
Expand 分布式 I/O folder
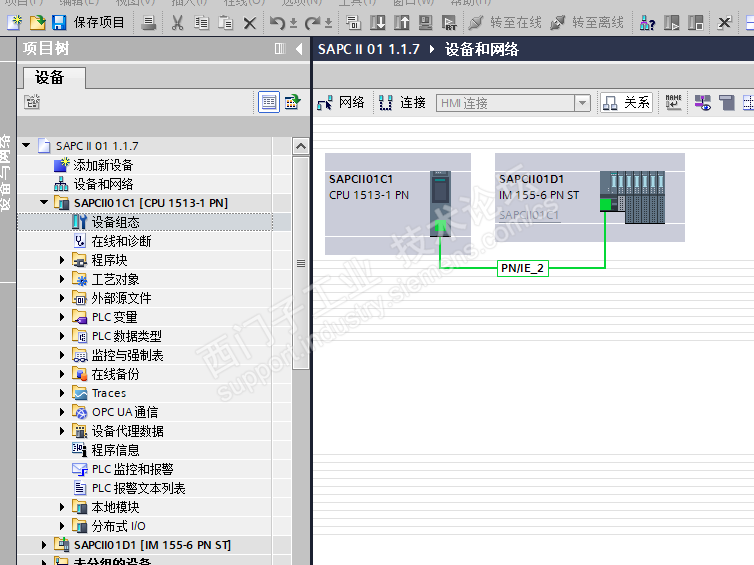pos(62,526)
